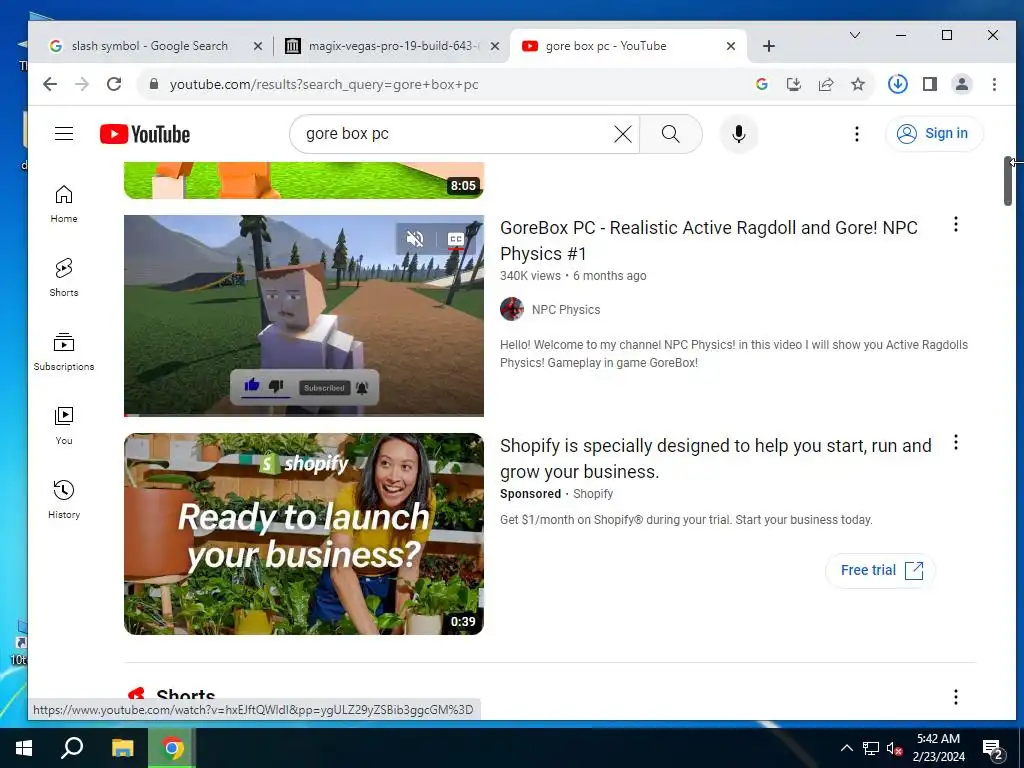Open Chrome's three-dot menu

click(994, 84)
